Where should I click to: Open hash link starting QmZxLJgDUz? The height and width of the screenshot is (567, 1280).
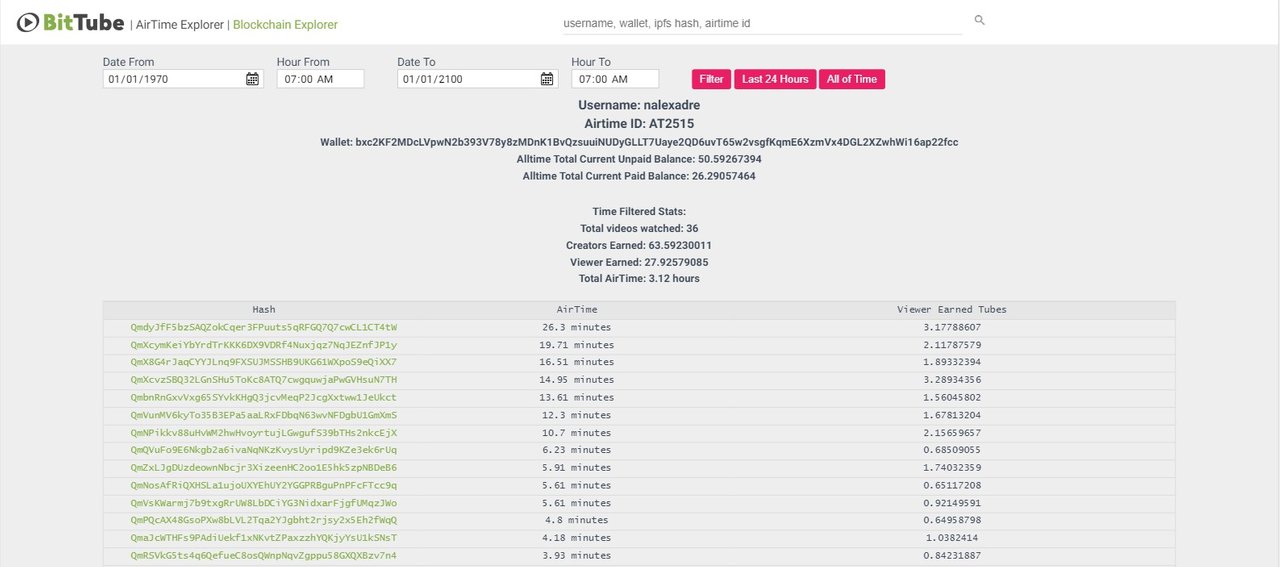(263, 468)
